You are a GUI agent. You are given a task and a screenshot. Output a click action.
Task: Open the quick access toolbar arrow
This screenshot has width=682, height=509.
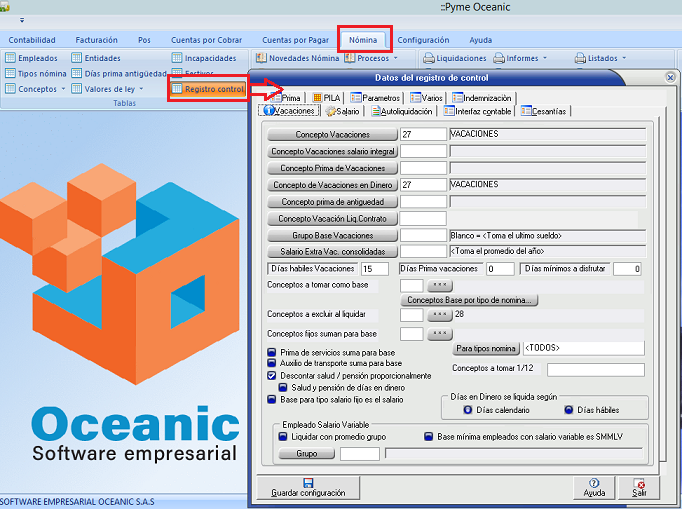pos(22,20)
